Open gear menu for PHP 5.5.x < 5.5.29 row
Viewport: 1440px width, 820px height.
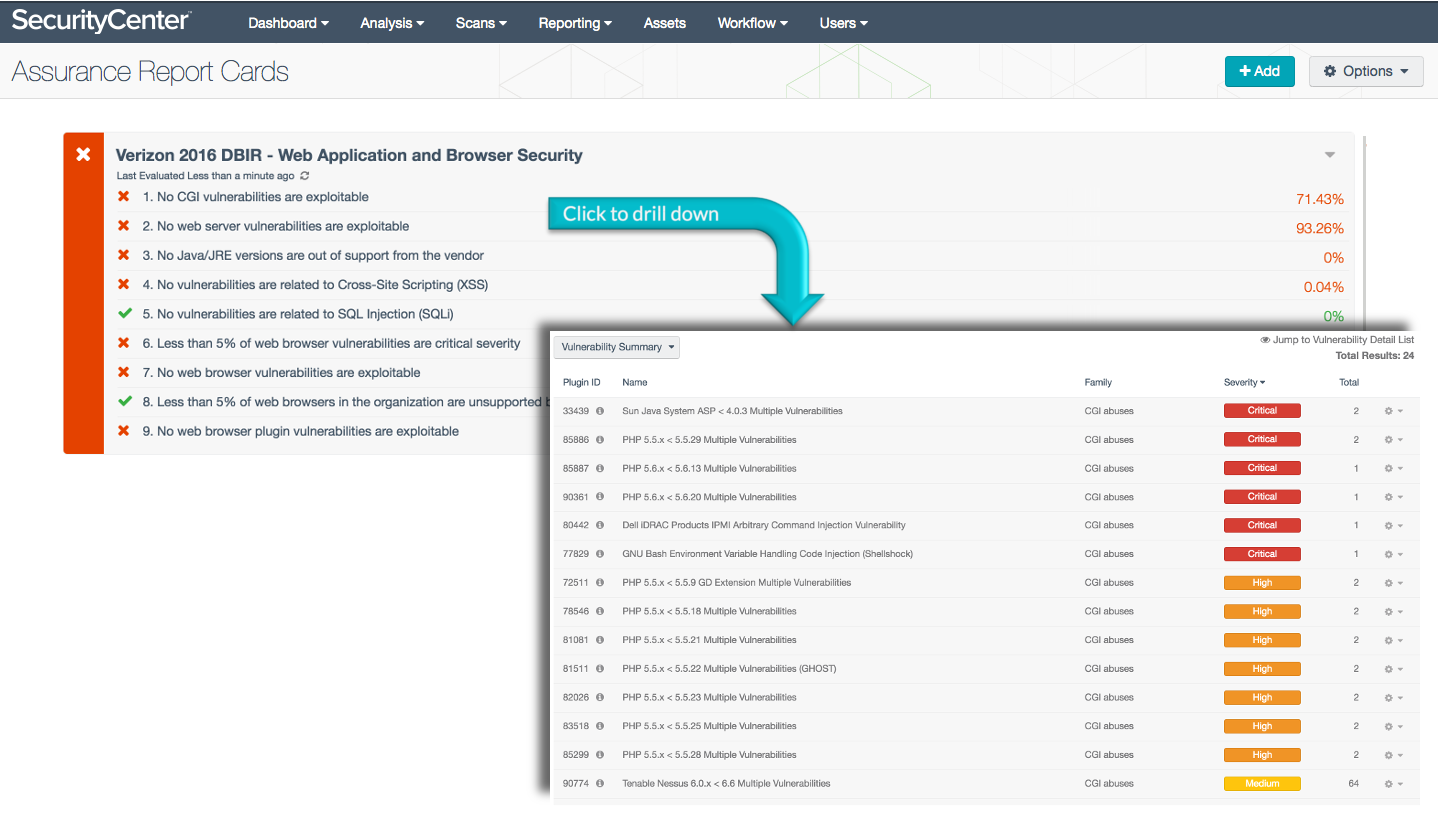click(x=1393, y=440)
